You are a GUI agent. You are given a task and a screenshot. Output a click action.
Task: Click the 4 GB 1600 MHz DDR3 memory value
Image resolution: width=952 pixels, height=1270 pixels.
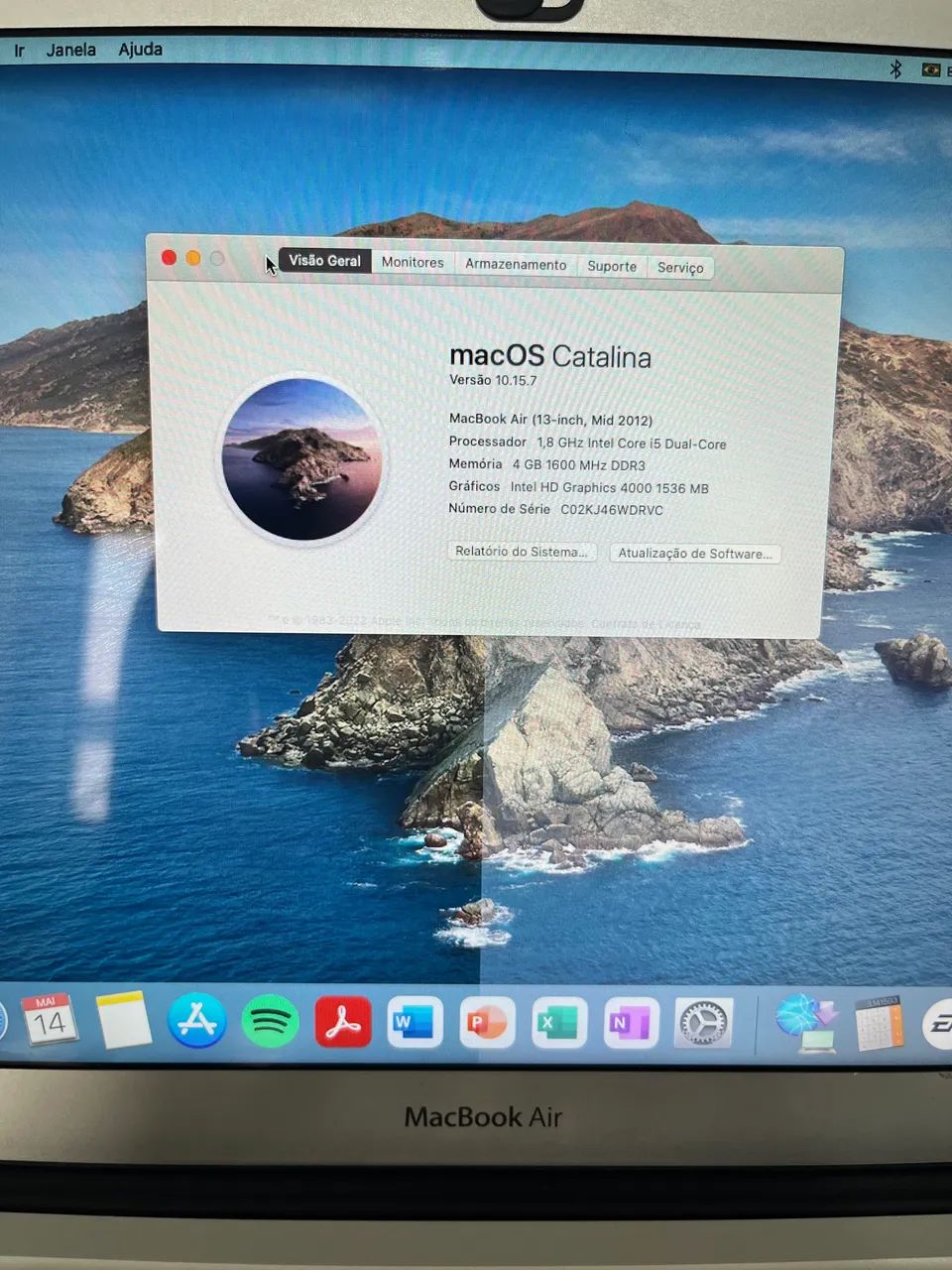point(578,465)
